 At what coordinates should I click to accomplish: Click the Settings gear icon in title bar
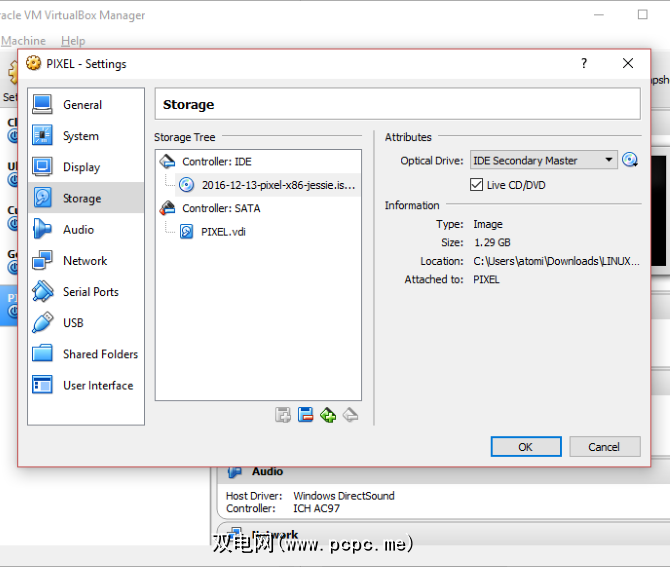(33, 63)
